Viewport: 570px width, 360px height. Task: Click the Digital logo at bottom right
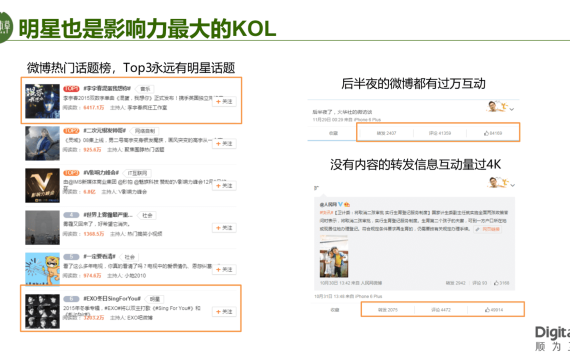[x=552, y=339]
